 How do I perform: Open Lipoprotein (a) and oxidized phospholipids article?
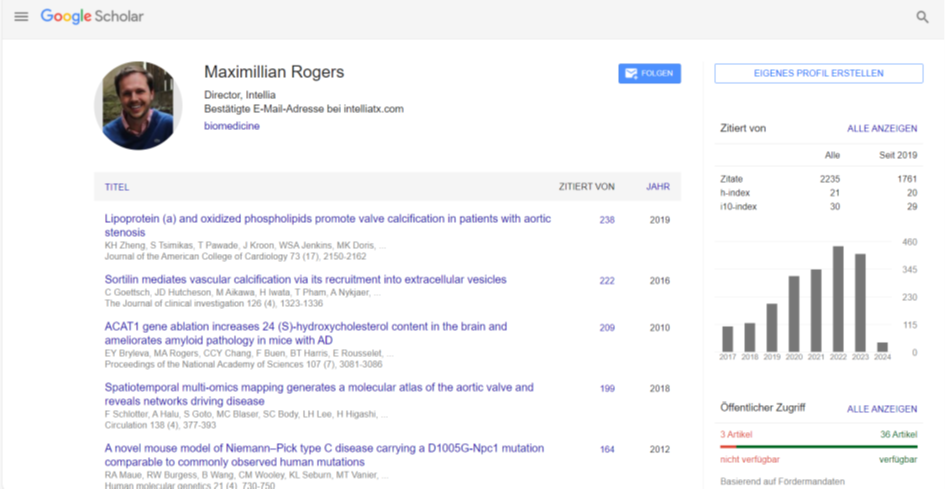pyautogui.click(x=327, y=225)
